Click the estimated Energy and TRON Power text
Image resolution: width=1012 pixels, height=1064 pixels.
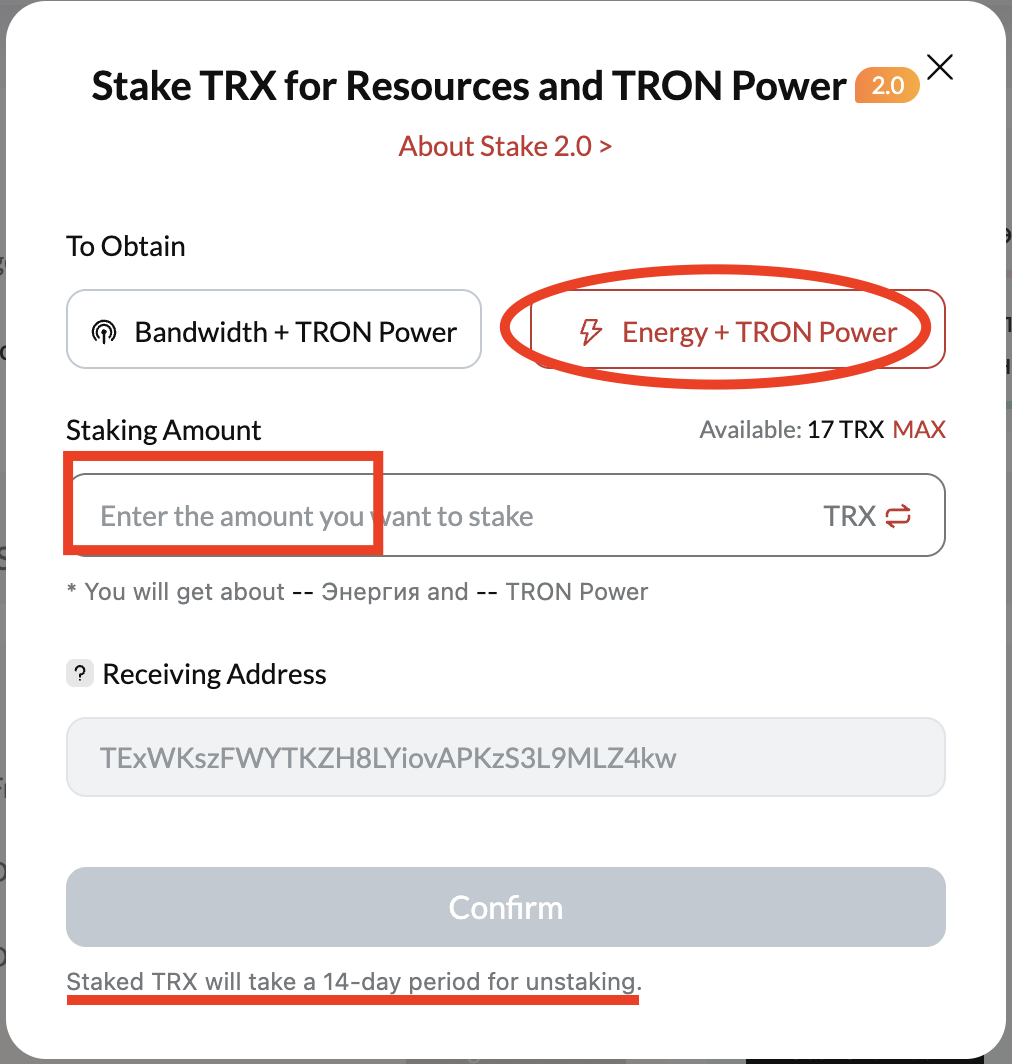point(357,592)
